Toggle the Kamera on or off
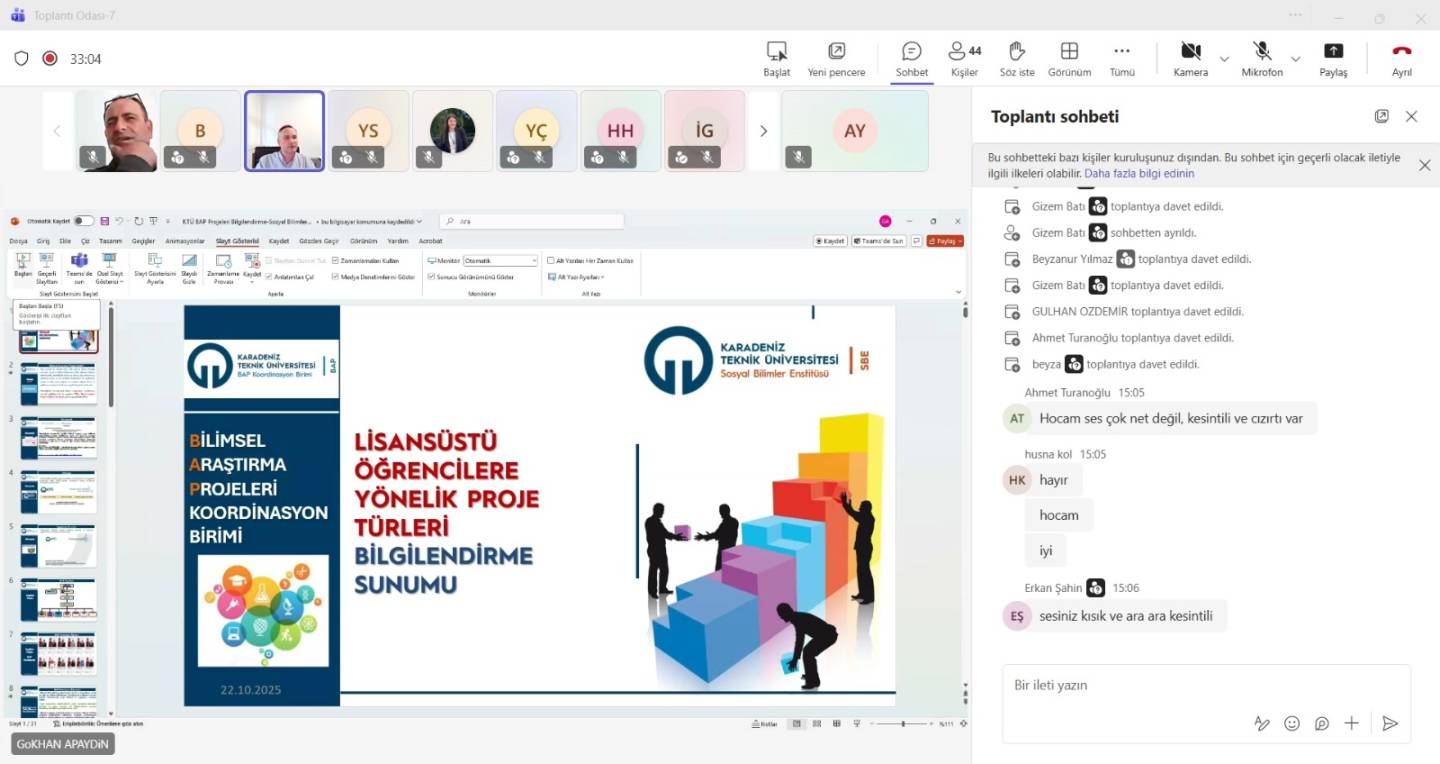 pos(1190,58)
